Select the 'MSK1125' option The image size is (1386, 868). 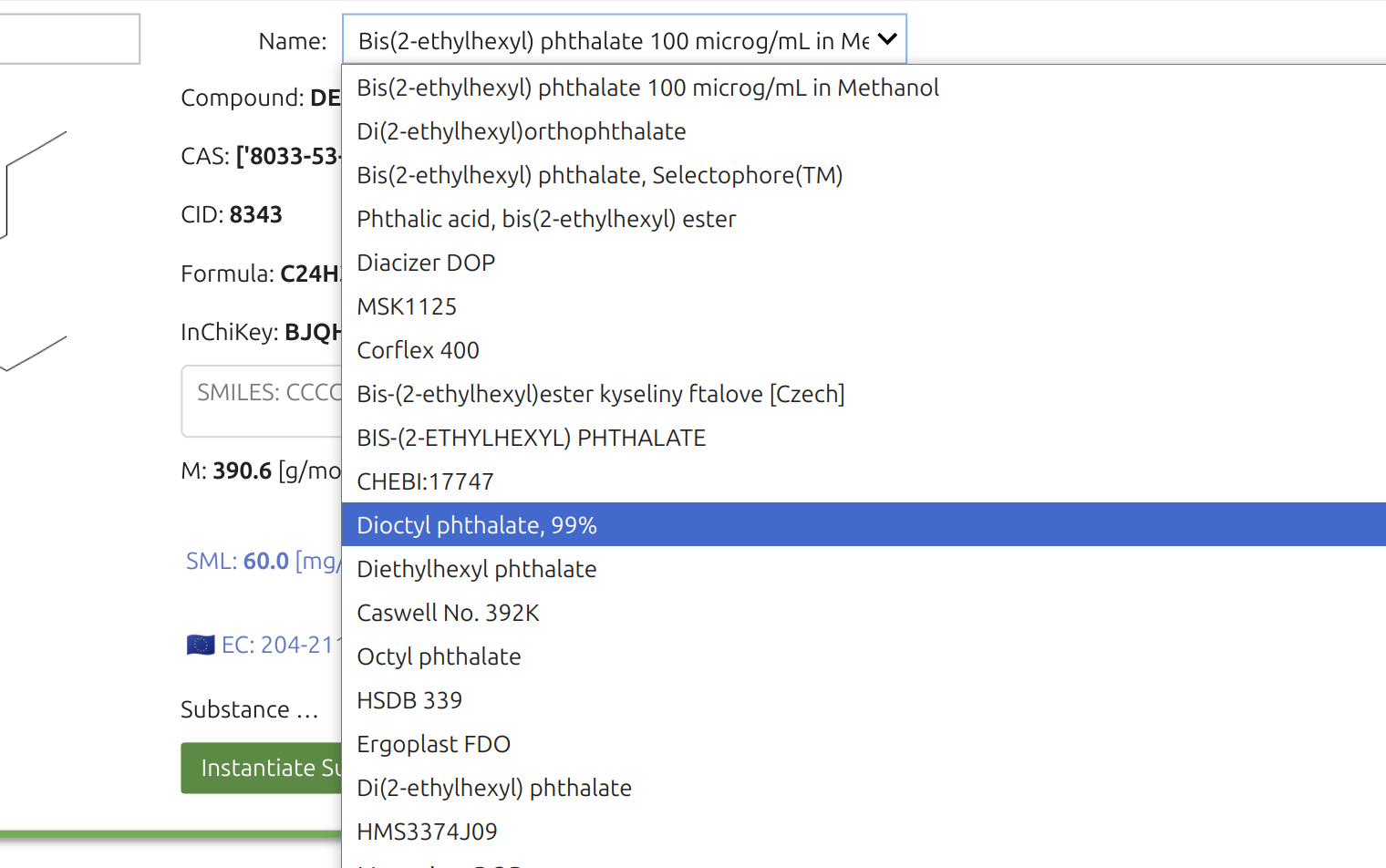[864, 306]
